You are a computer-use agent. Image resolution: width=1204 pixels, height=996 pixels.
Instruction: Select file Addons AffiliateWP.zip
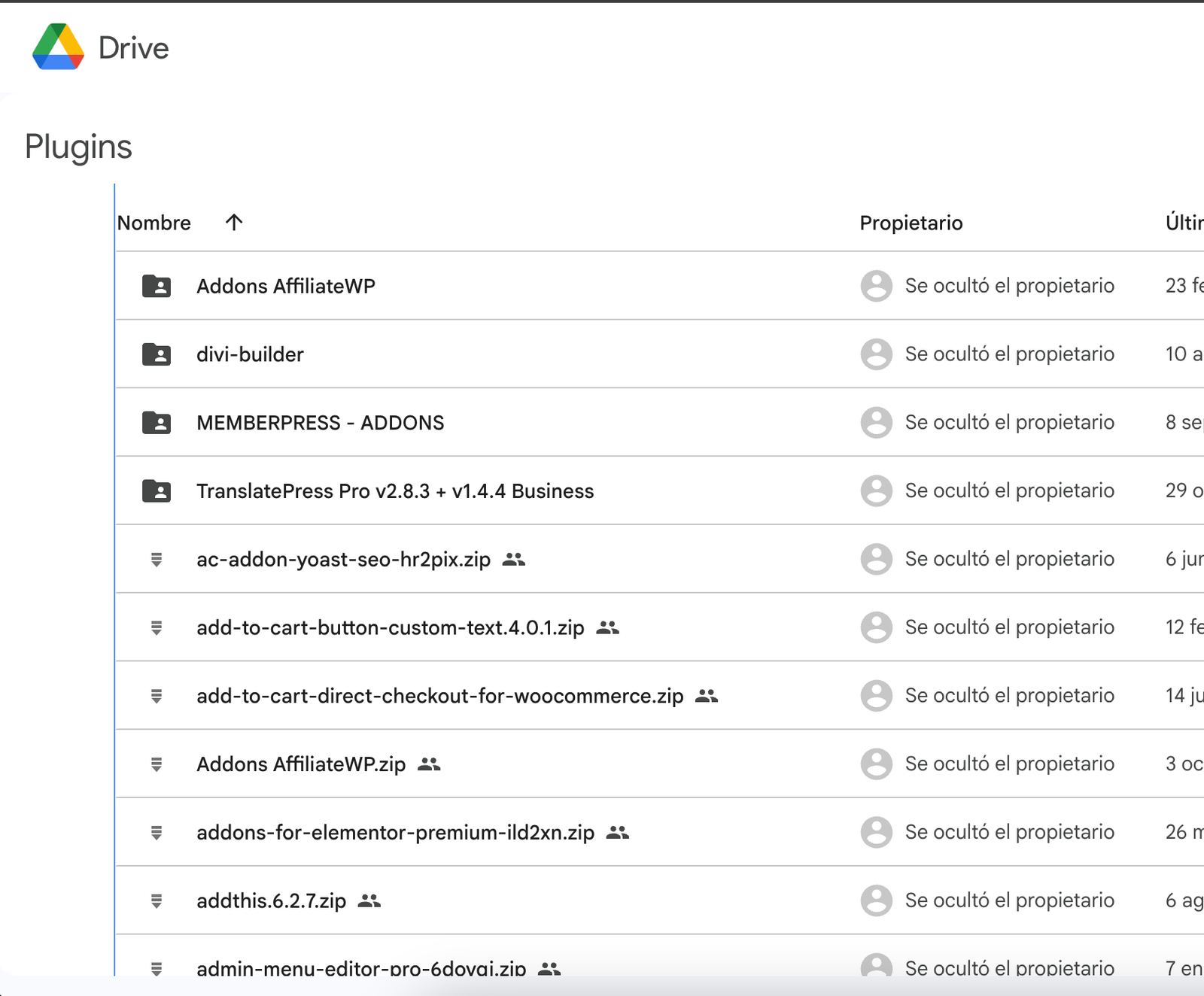point(301,764)
